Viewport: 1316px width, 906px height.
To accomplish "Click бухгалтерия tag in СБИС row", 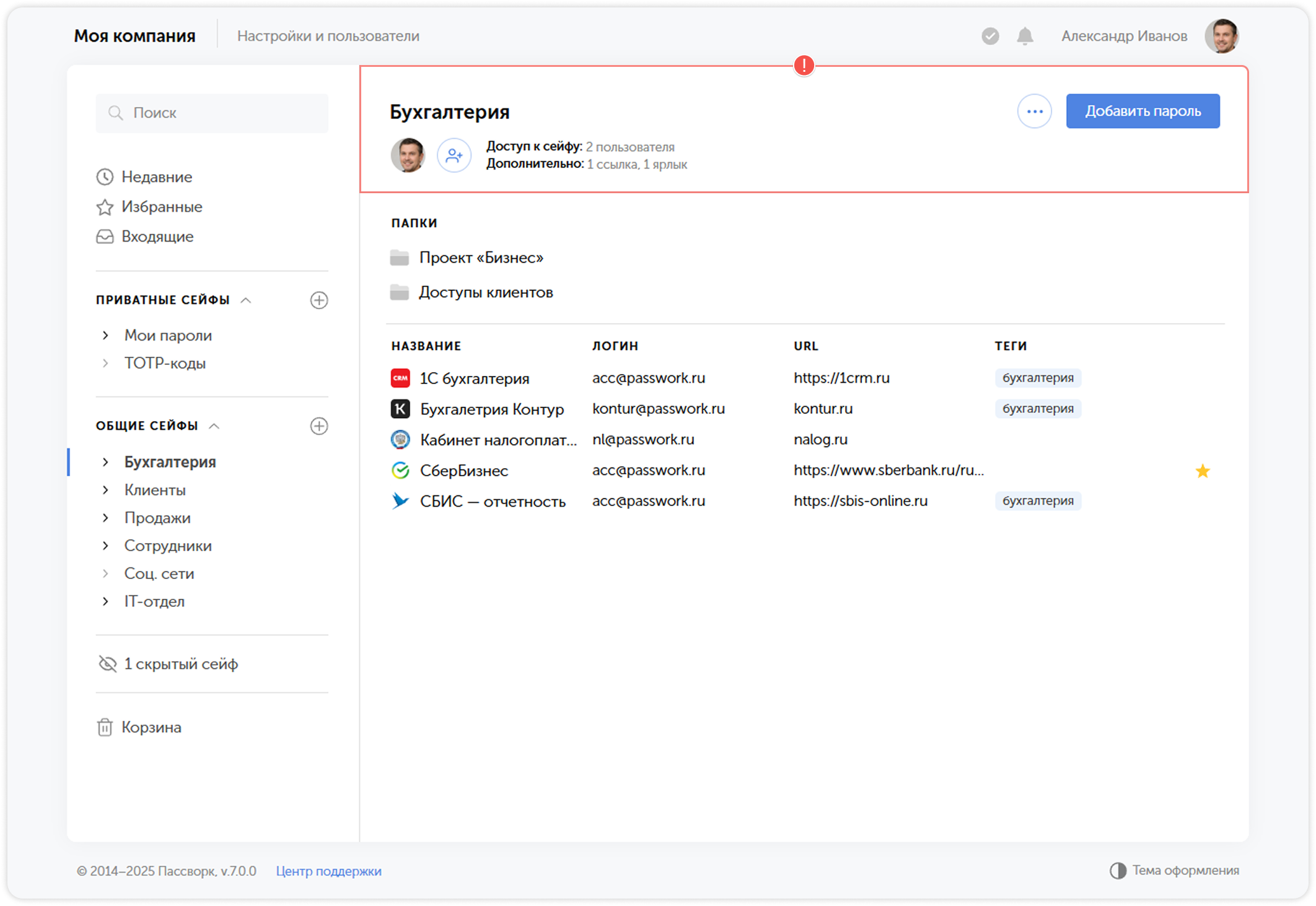I will pyautogui.click(x=1038, y=501).
